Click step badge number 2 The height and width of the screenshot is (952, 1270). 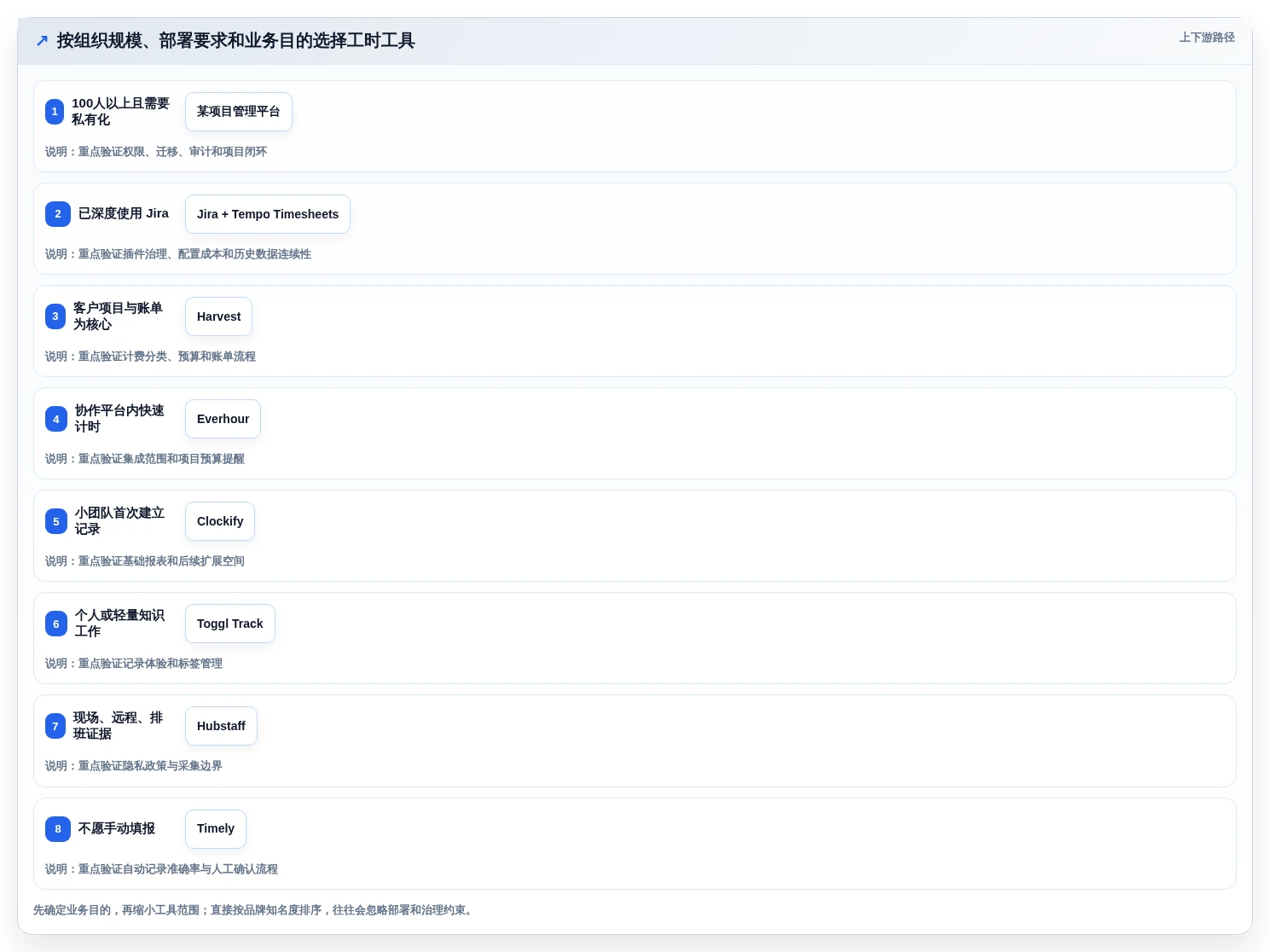[x=58, y=214]
